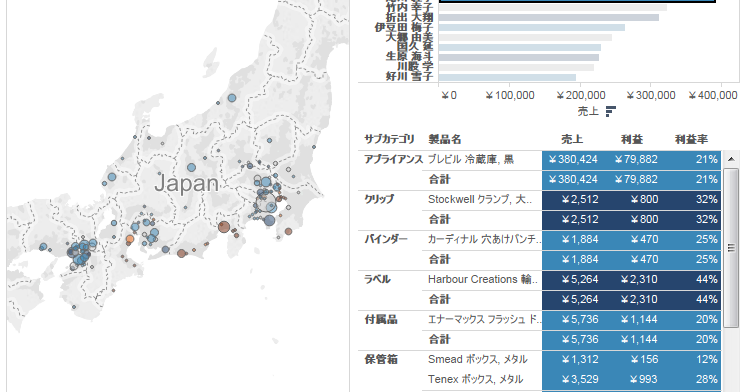Viewport: 746px width, 392px height.
Task: Select the ラベル subcategory label
Action: tap(377, 279)
